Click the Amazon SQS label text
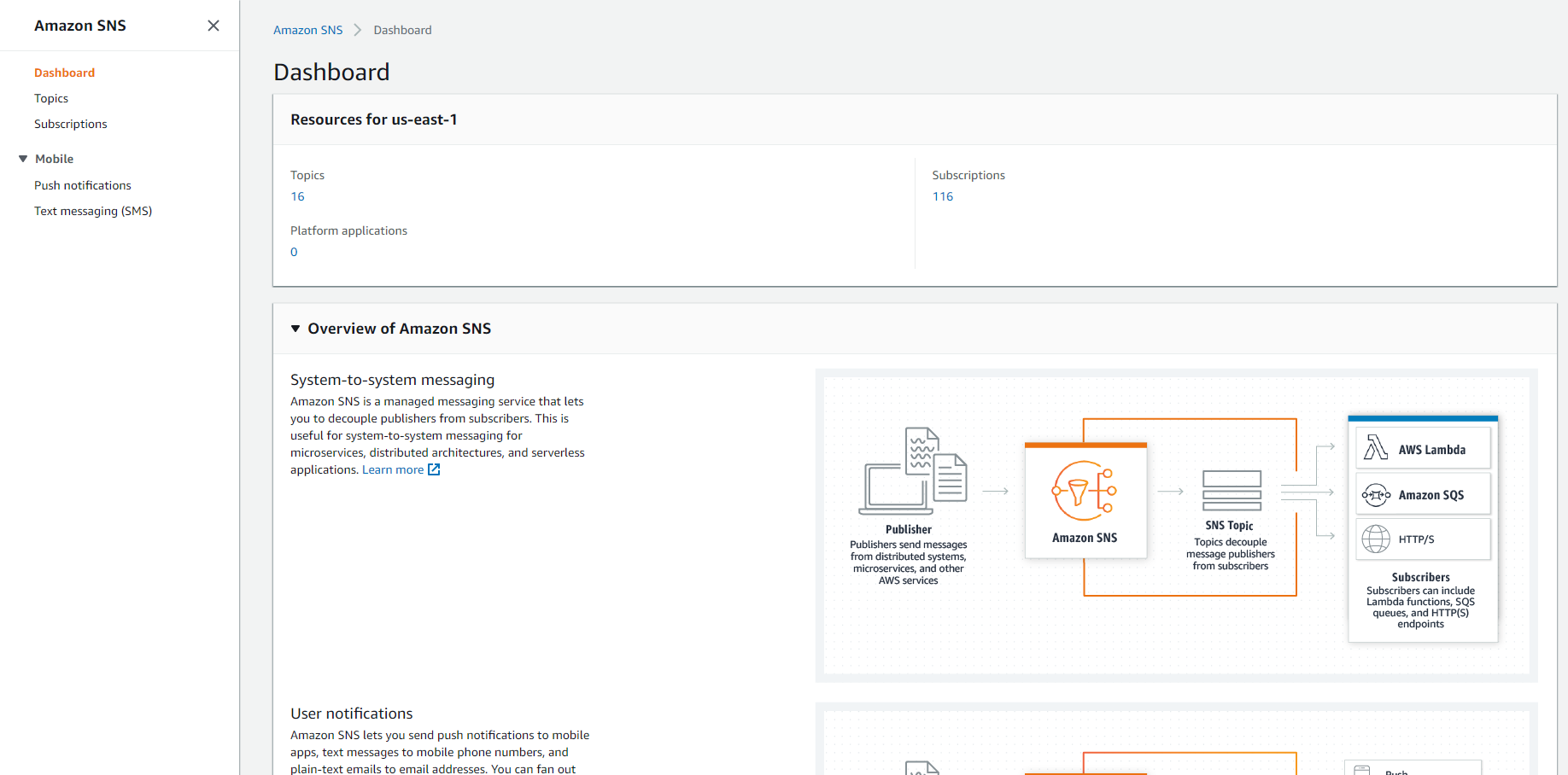This screenshot has width=1568, height=775. [x=1431, y=495]
